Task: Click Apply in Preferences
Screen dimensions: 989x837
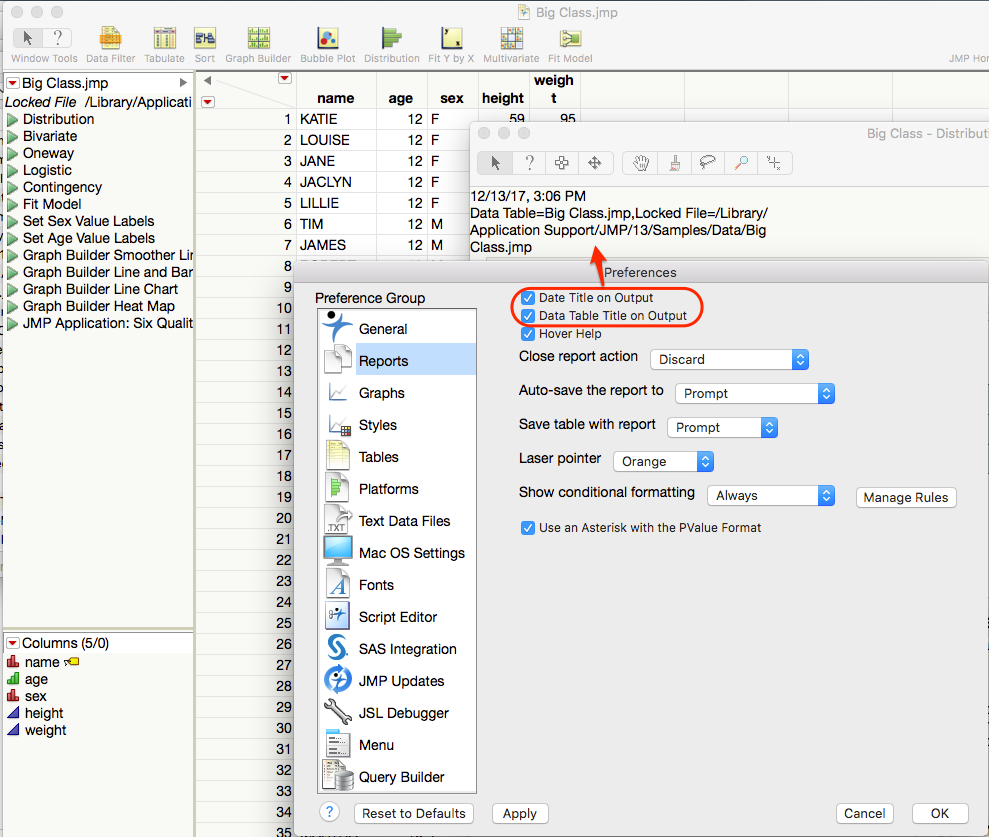Action: tap(520, 814)
